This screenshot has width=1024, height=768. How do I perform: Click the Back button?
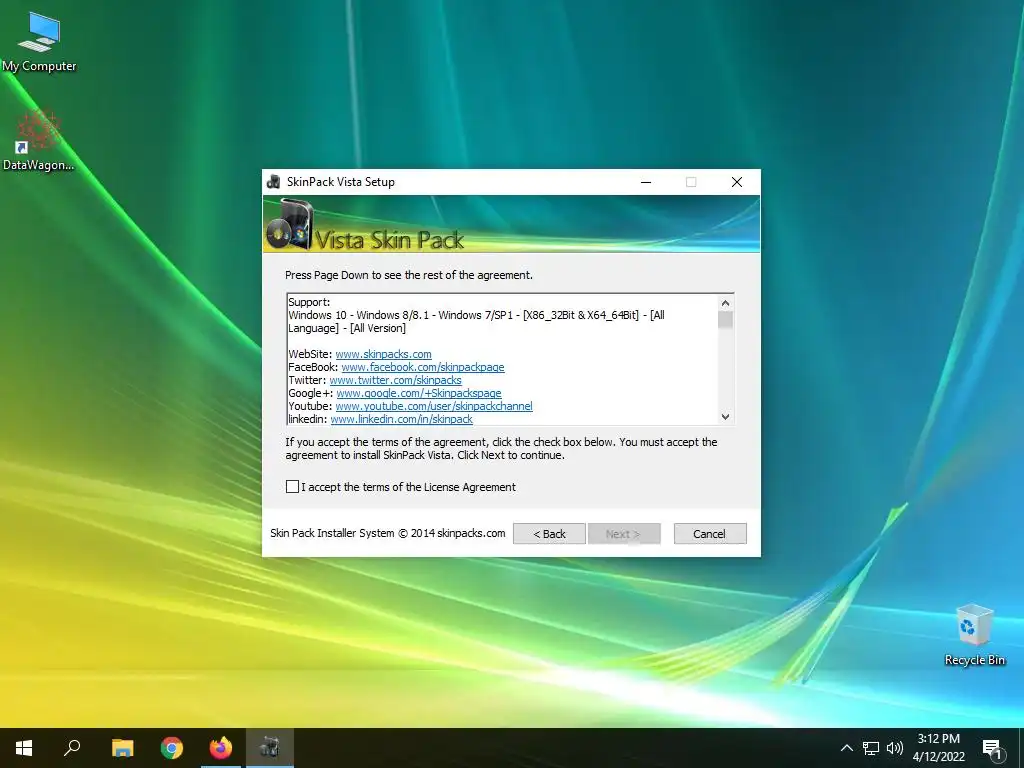pos(549,534)
